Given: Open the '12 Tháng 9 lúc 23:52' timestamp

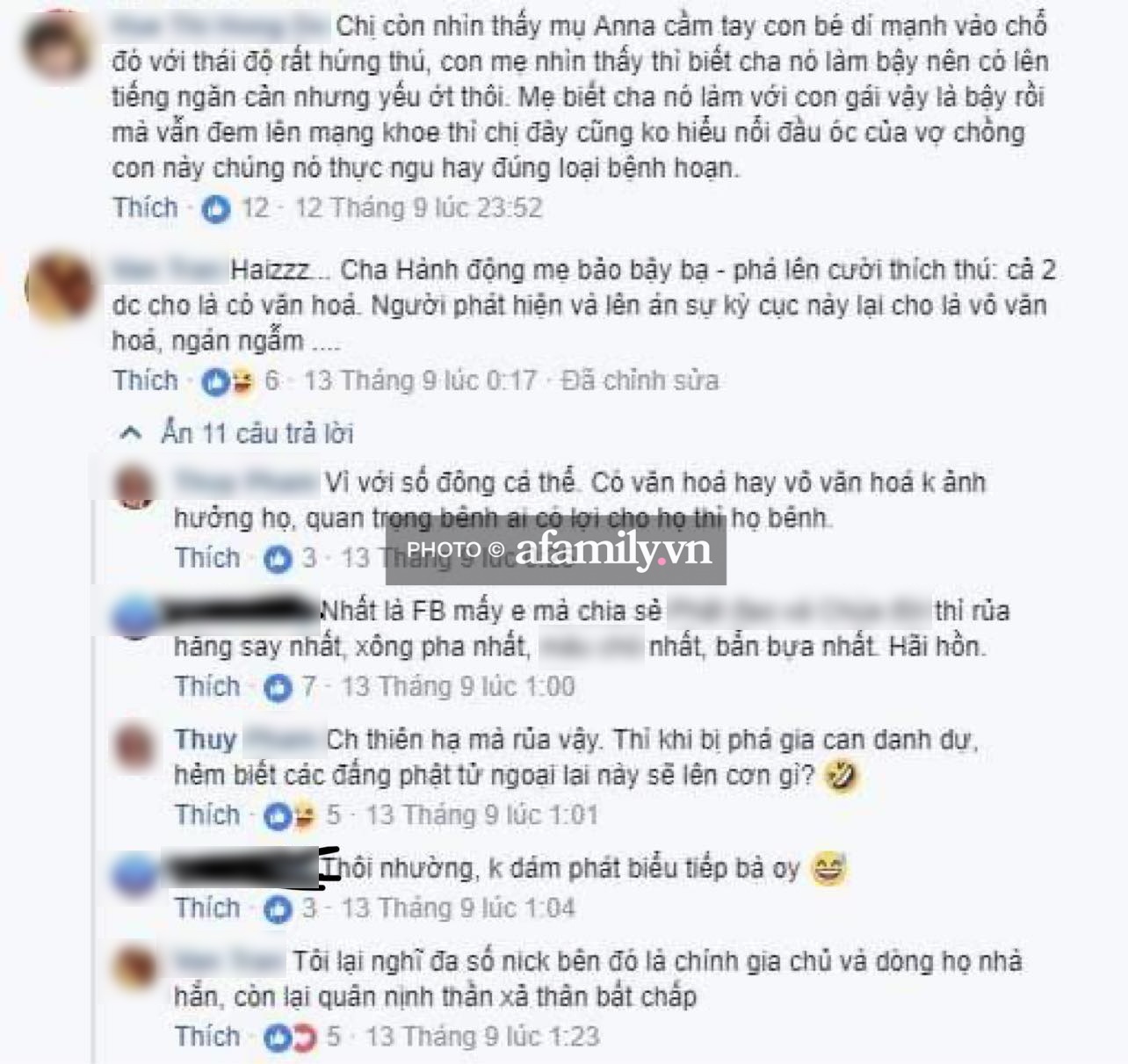Looking at the screenshot, I should pos(418,208).
